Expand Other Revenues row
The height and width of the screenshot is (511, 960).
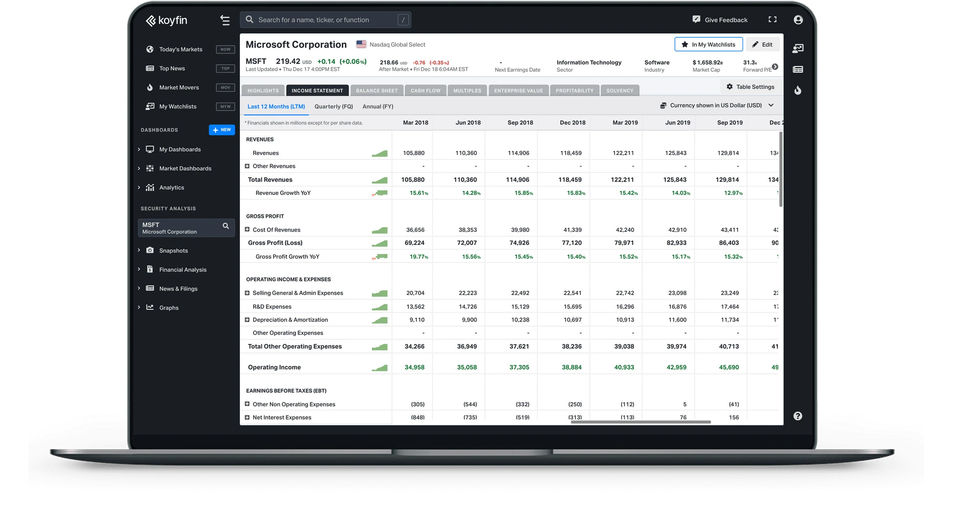(247, 166)
